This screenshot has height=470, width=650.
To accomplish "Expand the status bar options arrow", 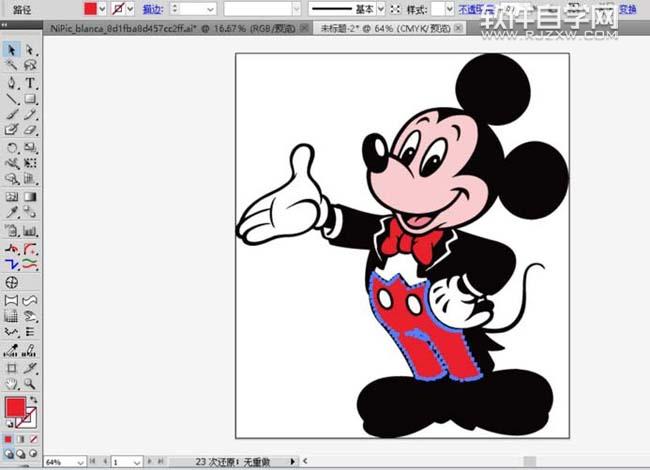I will [292, 461].
